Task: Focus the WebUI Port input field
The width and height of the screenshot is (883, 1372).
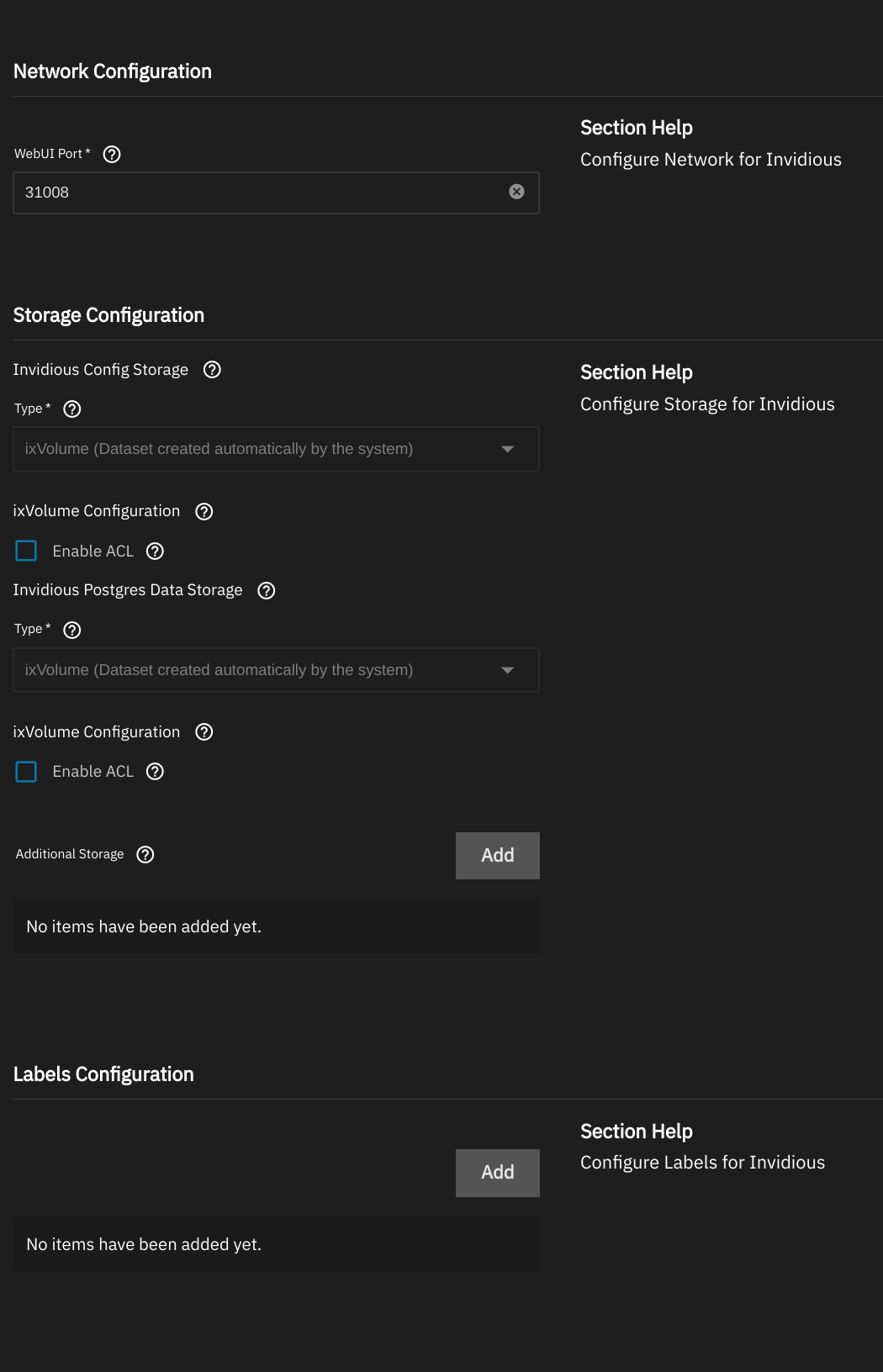Action: pos(261,193)
